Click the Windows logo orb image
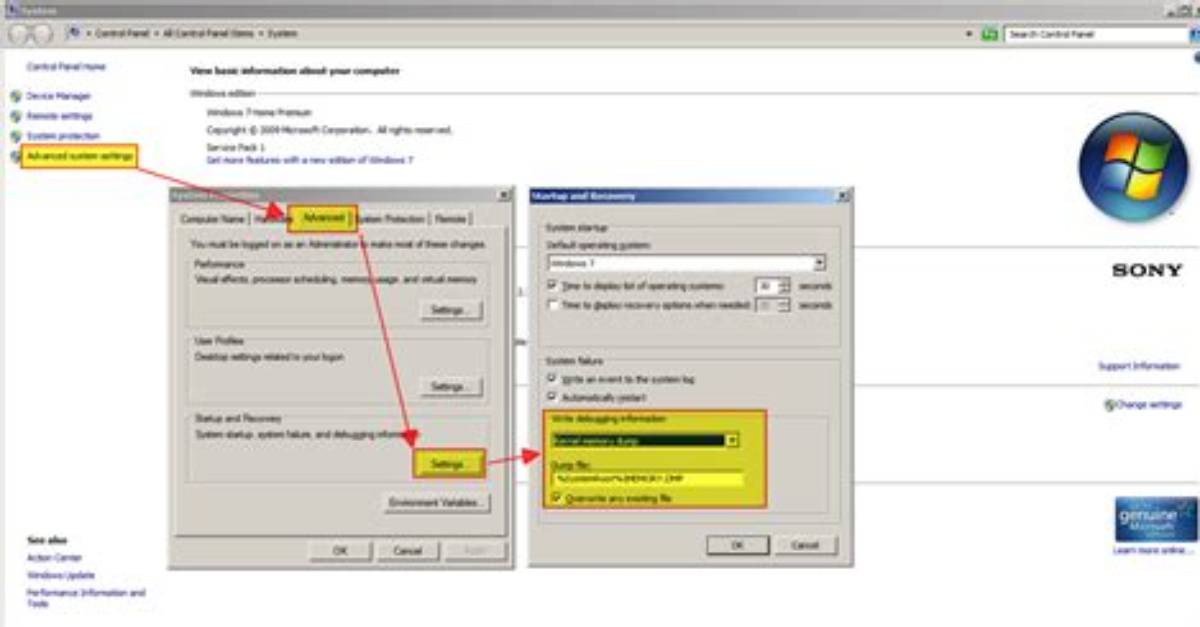 coord(1132,167)
